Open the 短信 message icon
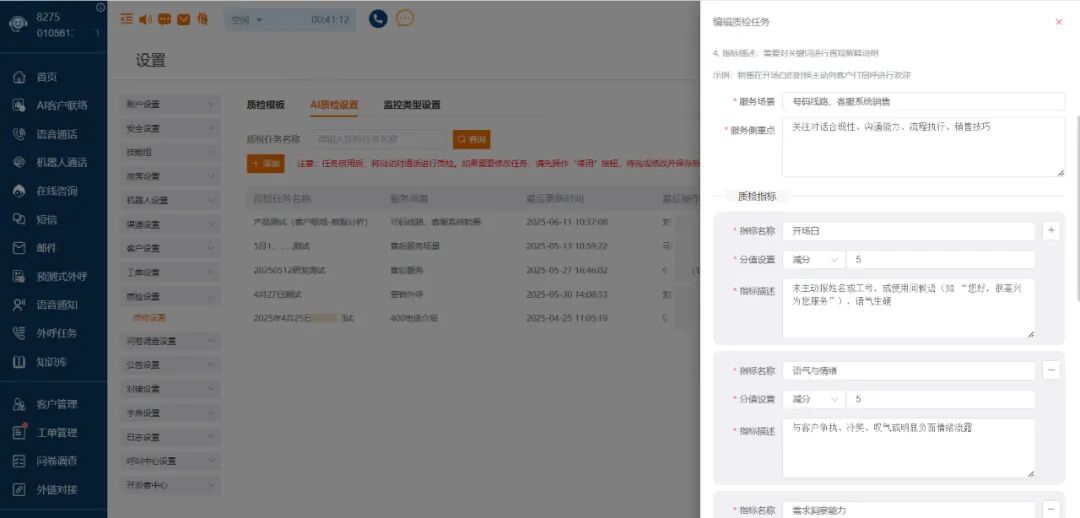 (x=19, y=220)
